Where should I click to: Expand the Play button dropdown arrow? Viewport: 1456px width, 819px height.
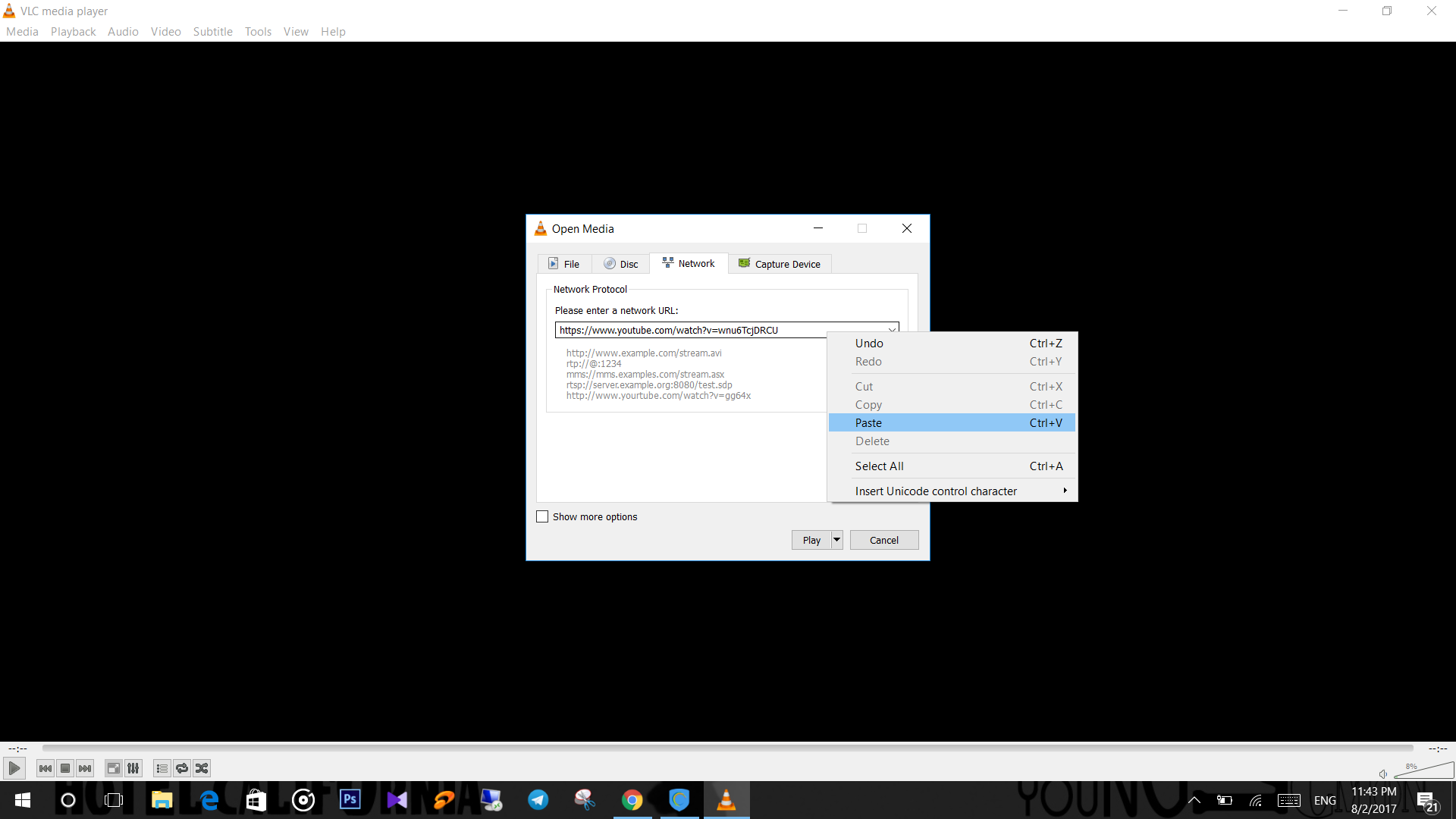point(836,539)
